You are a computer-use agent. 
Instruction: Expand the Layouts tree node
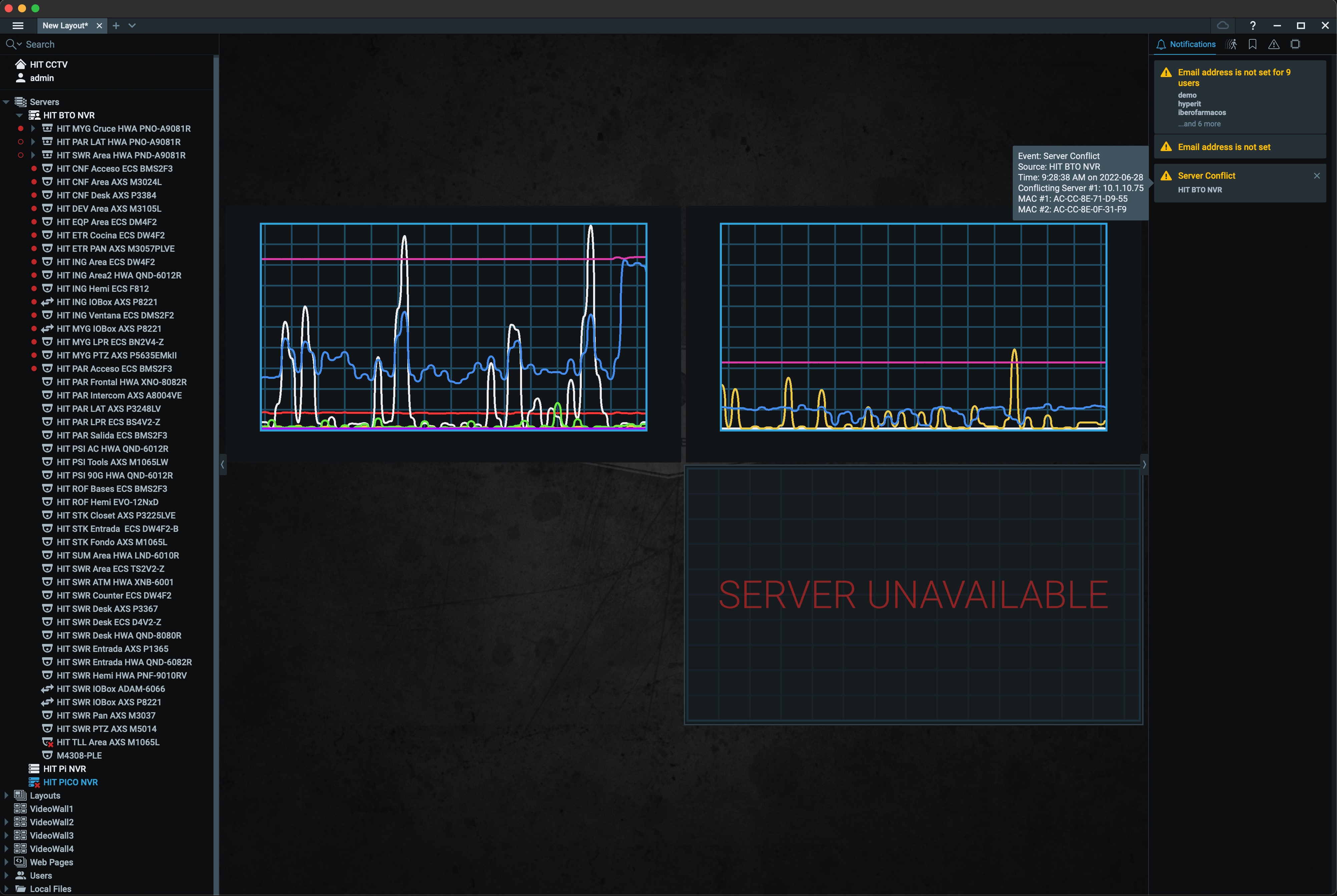pyautogui.click(x=6, y=795)
